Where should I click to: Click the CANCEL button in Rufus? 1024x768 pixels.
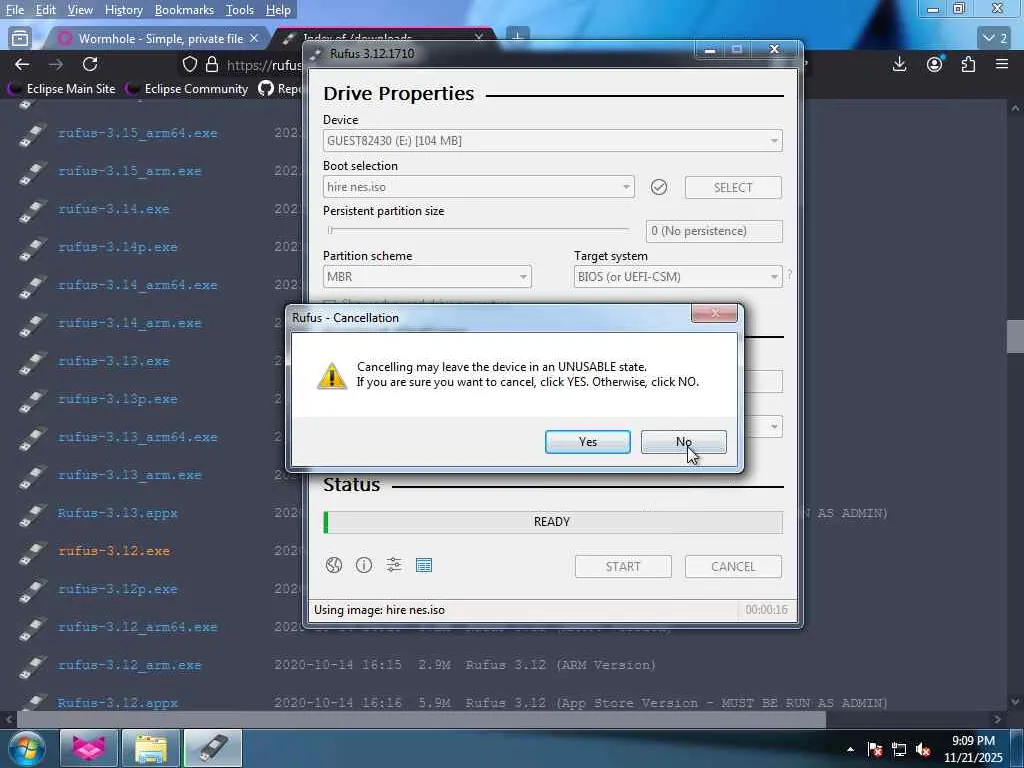coord(733,566)
